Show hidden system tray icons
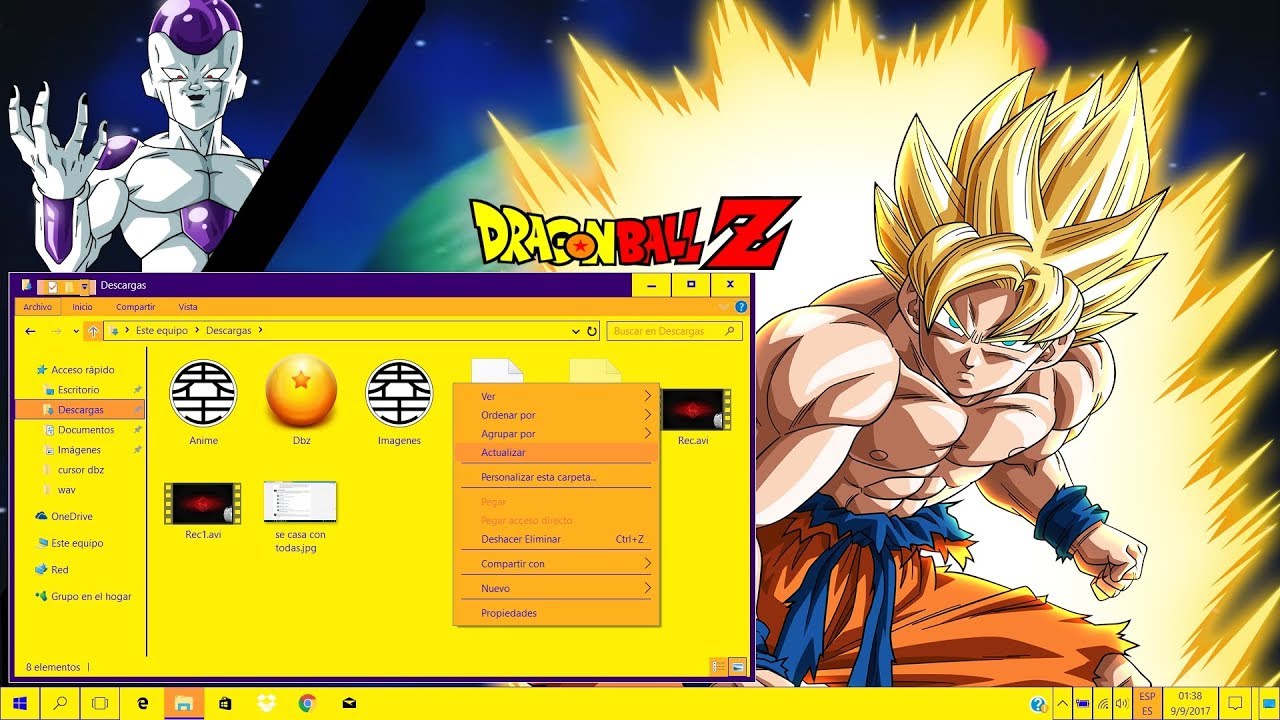Image resolution: width=1280 pixels, height=720 pixels. 1061,704
